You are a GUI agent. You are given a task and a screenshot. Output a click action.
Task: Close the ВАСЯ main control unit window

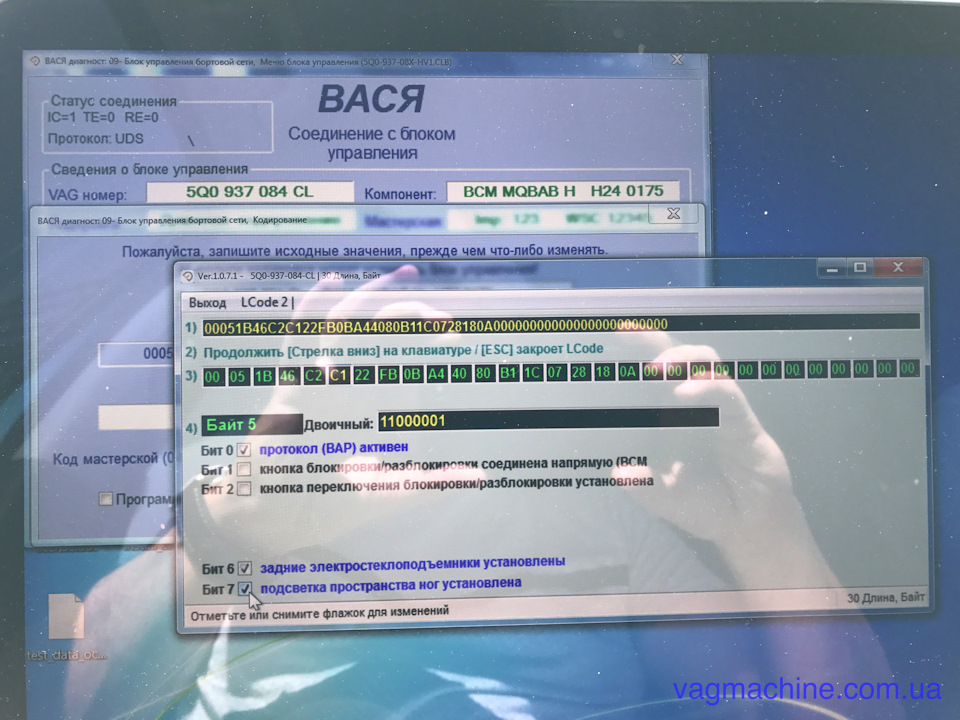677,60
